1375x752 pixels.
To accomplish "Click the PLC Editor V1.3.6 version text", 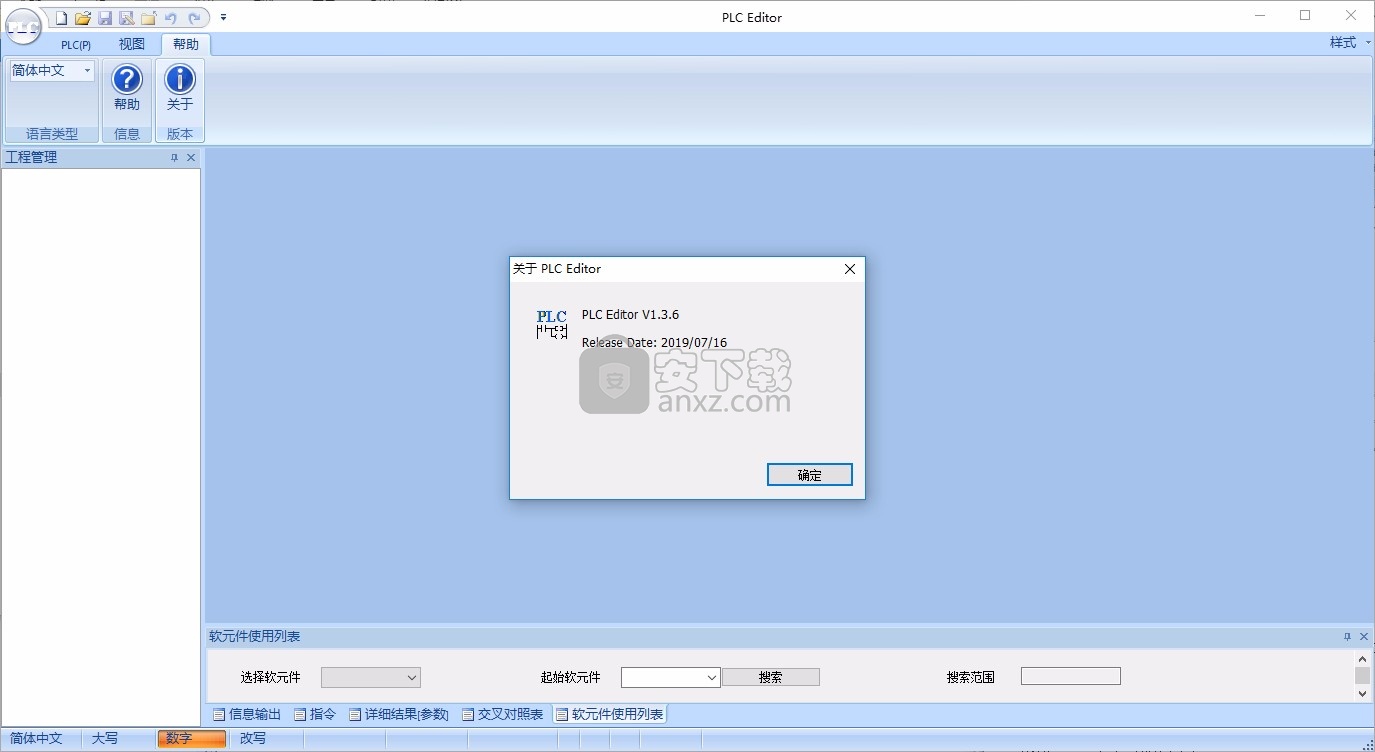I will coord(630,315).
